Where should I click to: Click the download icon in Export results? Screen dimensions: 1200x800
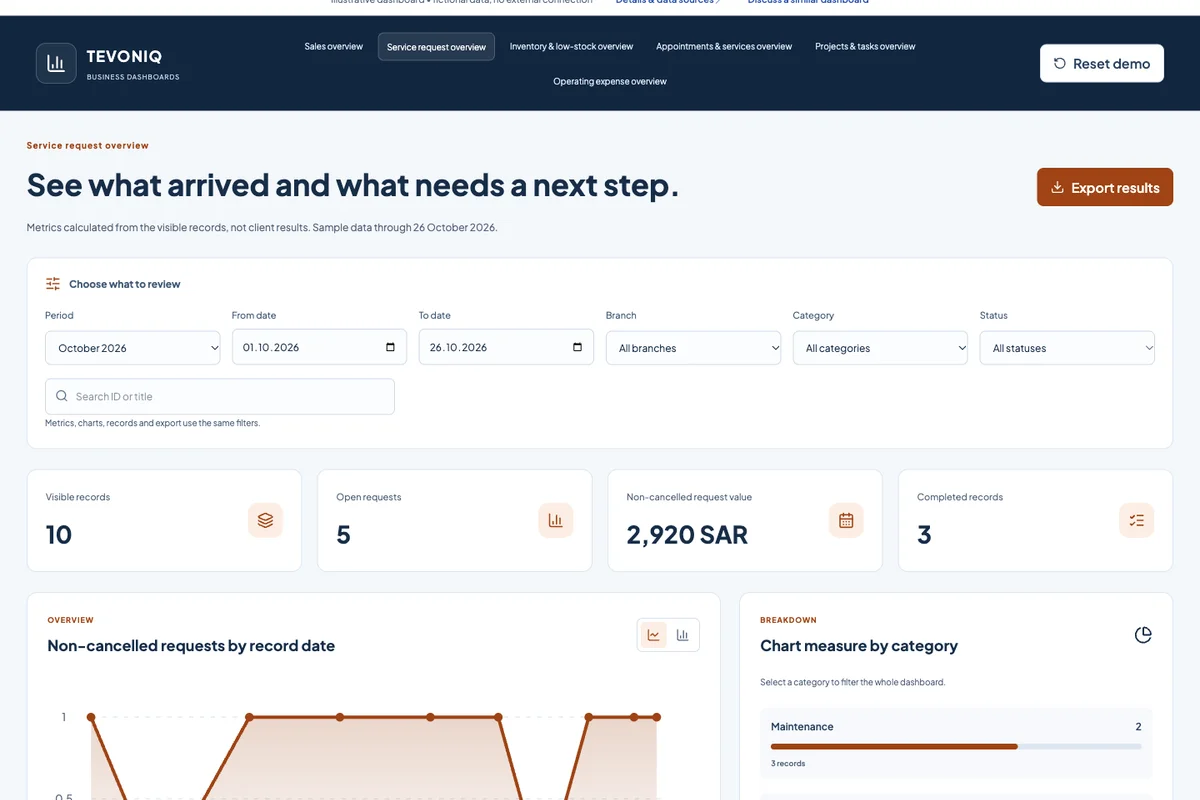[x=1057, y=187]
